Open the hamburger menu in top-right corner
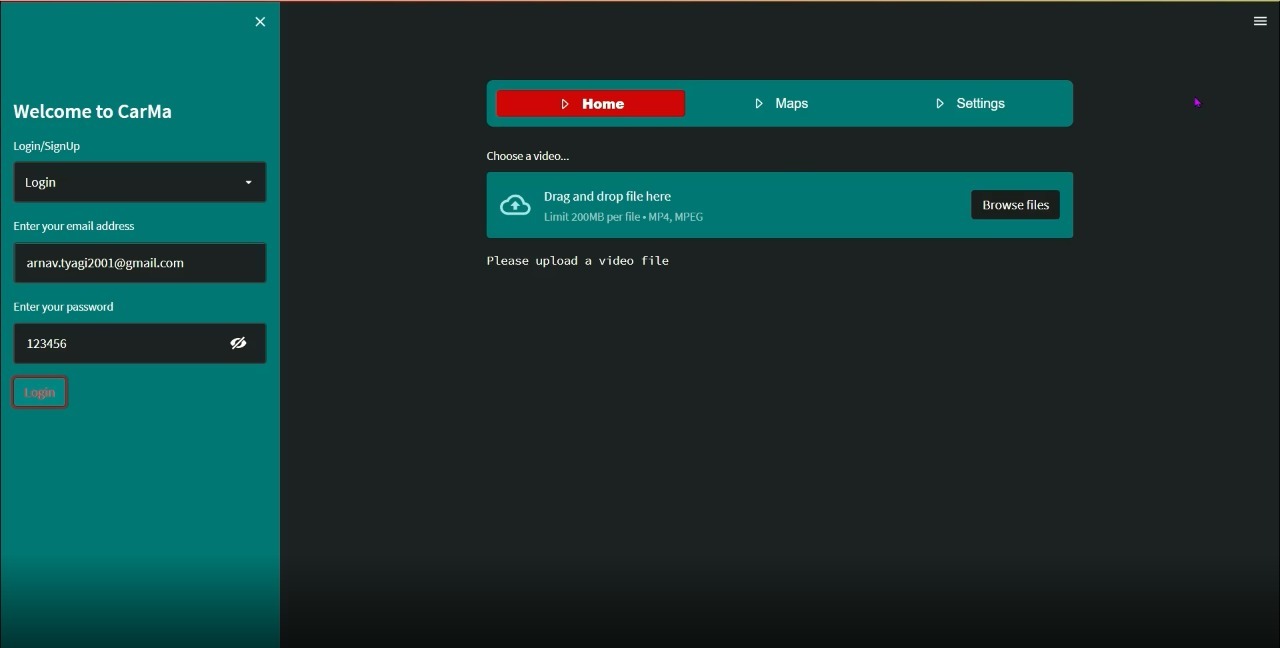Image resolution: width=1280 pixels, height=648 pixels. [1260, 21]
